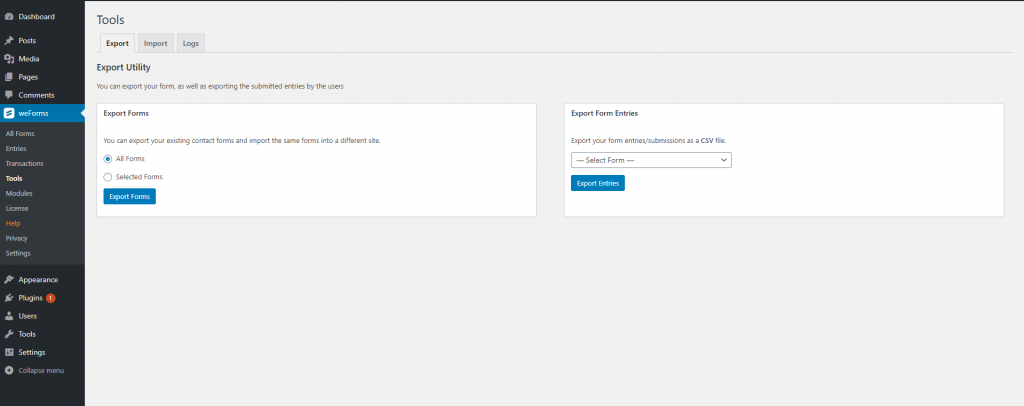Go to Entries in weForms submenu
Viewport: 1024px width, 406px height.
(16, 148)
